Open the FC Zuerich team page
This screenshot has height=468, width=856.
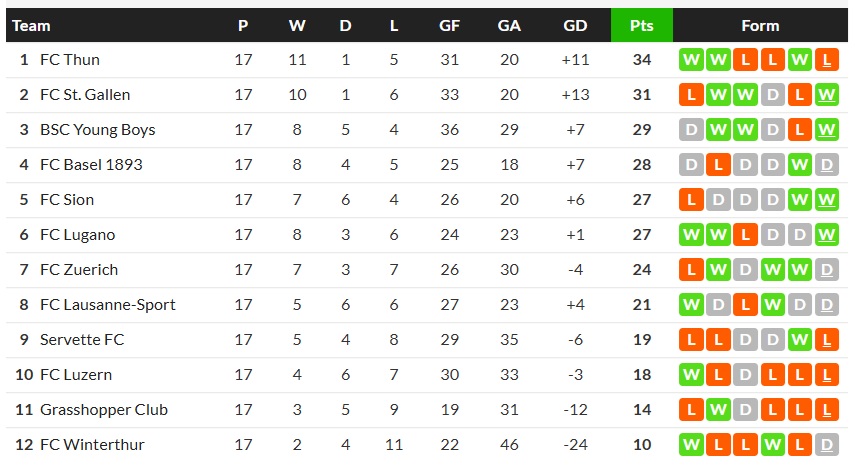tap(78, 270)
